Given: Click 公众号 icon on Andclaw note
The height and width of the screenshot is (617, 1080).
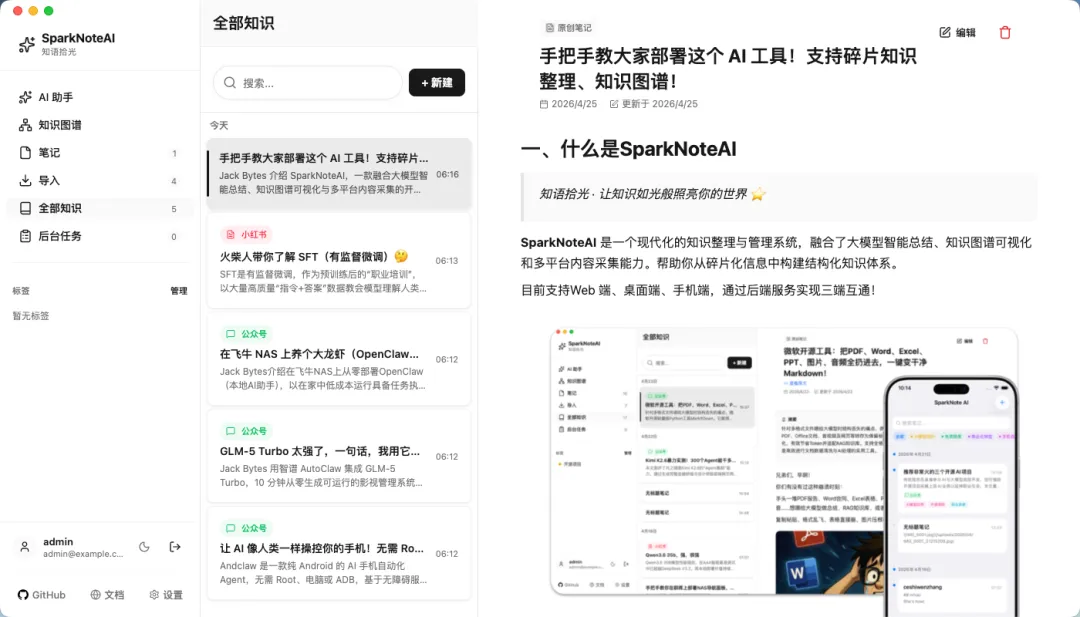Looking at the screenshot, I should pos(231,528).
